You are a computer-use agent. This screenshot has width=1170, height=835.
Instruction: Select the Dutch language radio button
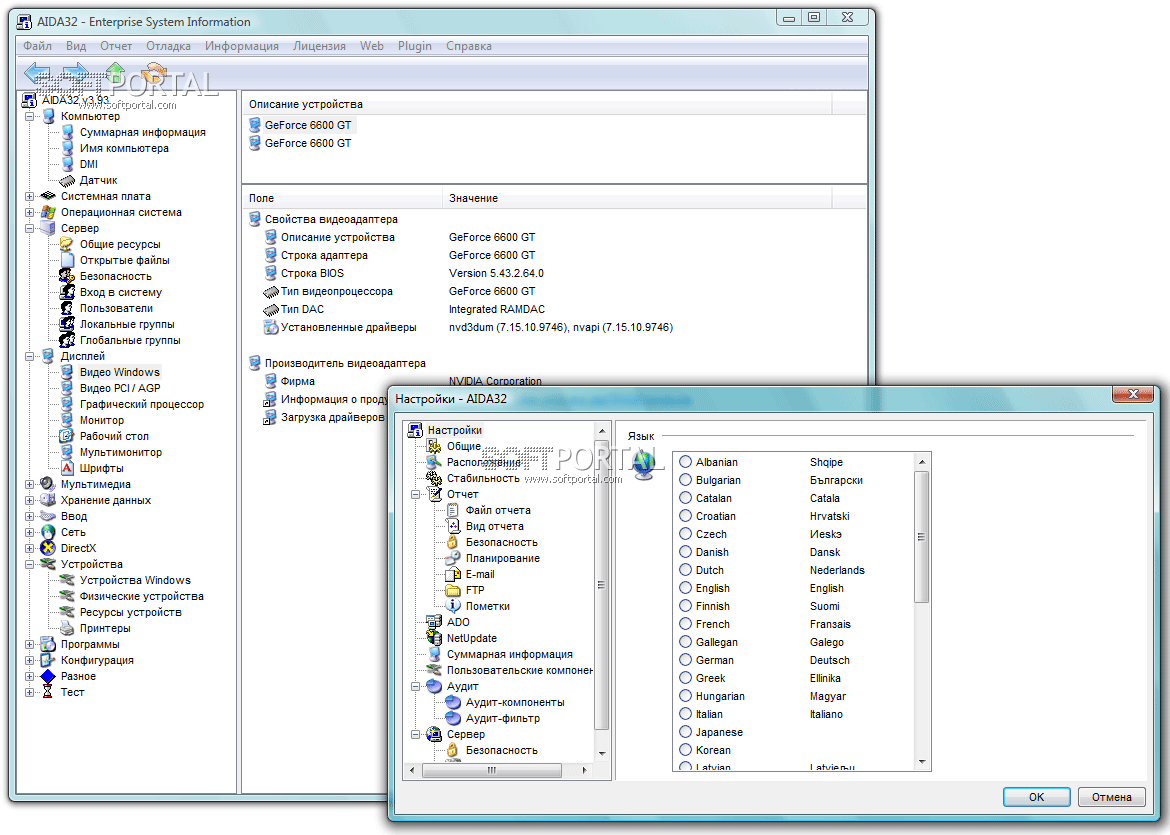(x=686, y=569)
